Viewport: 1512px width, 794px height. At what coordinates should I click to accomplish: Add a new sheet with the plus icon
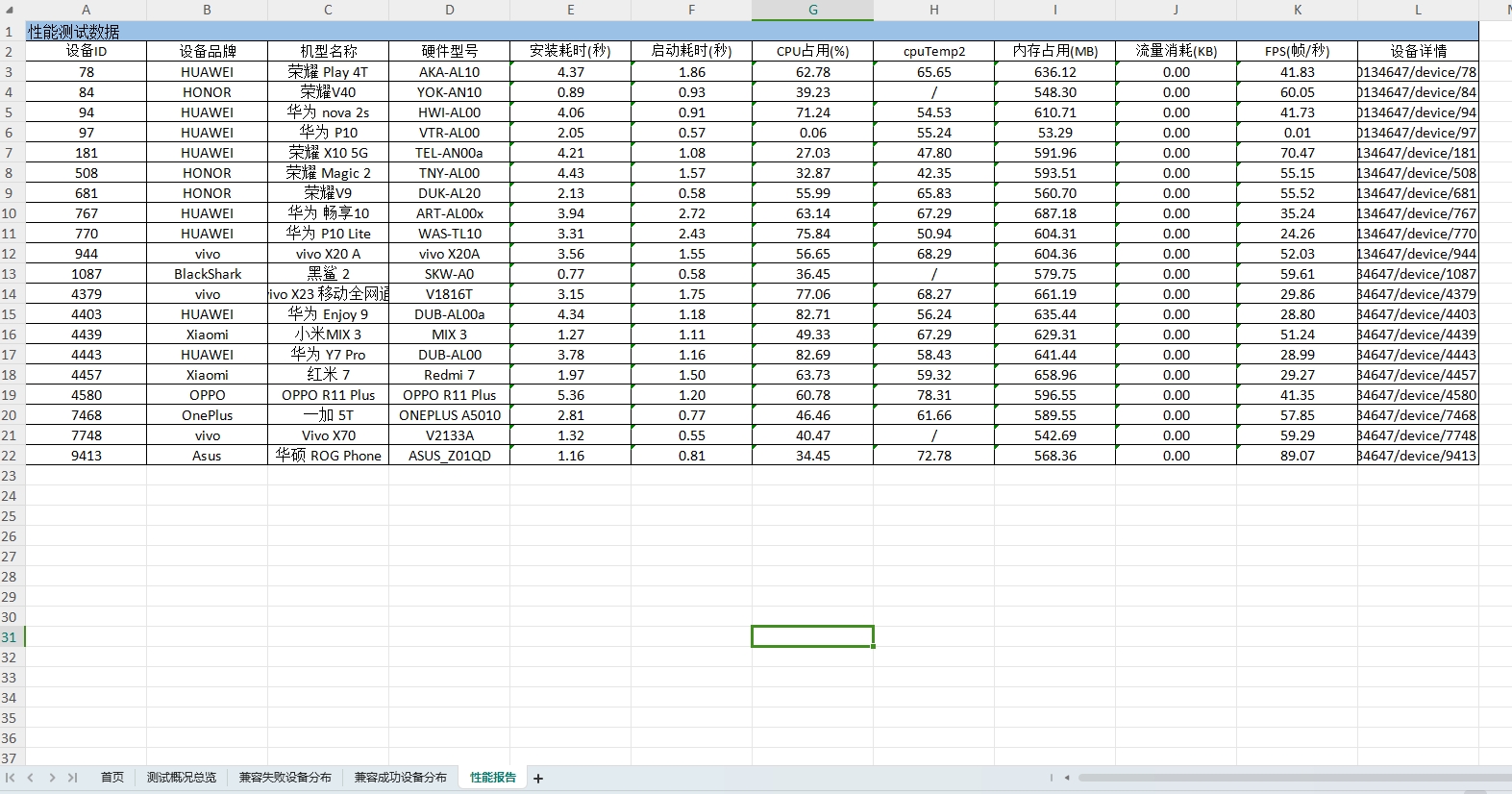click(x=538, y=779)
